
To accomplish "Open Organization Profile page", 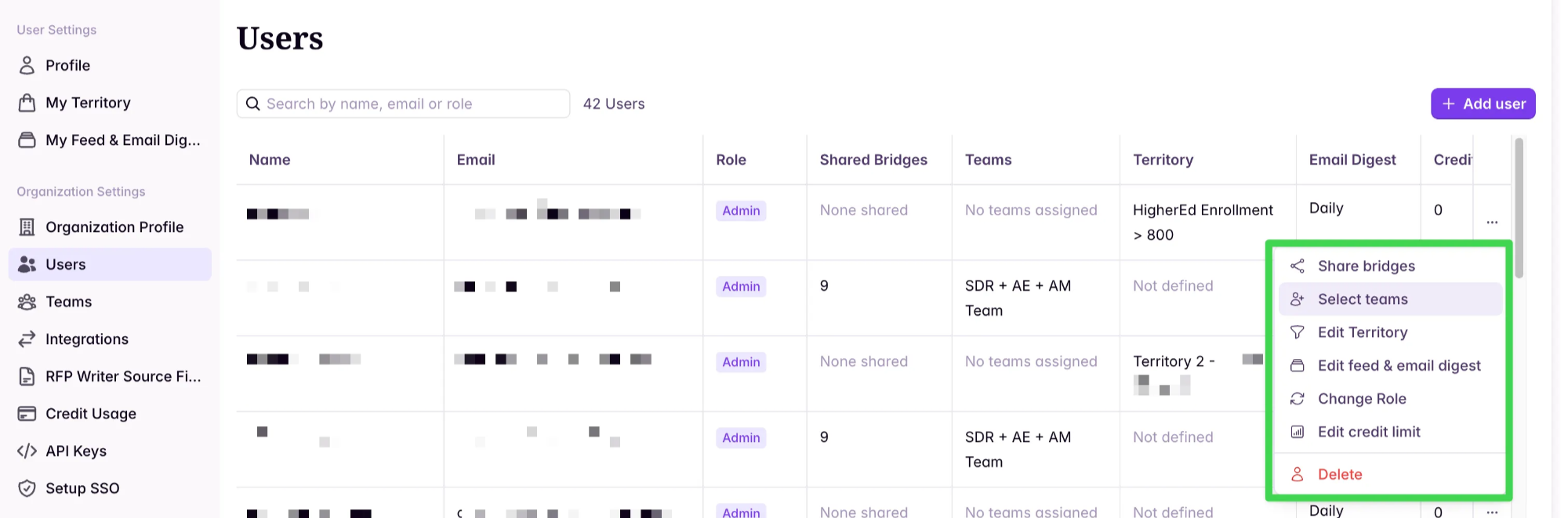I will [x=110, y=227].
